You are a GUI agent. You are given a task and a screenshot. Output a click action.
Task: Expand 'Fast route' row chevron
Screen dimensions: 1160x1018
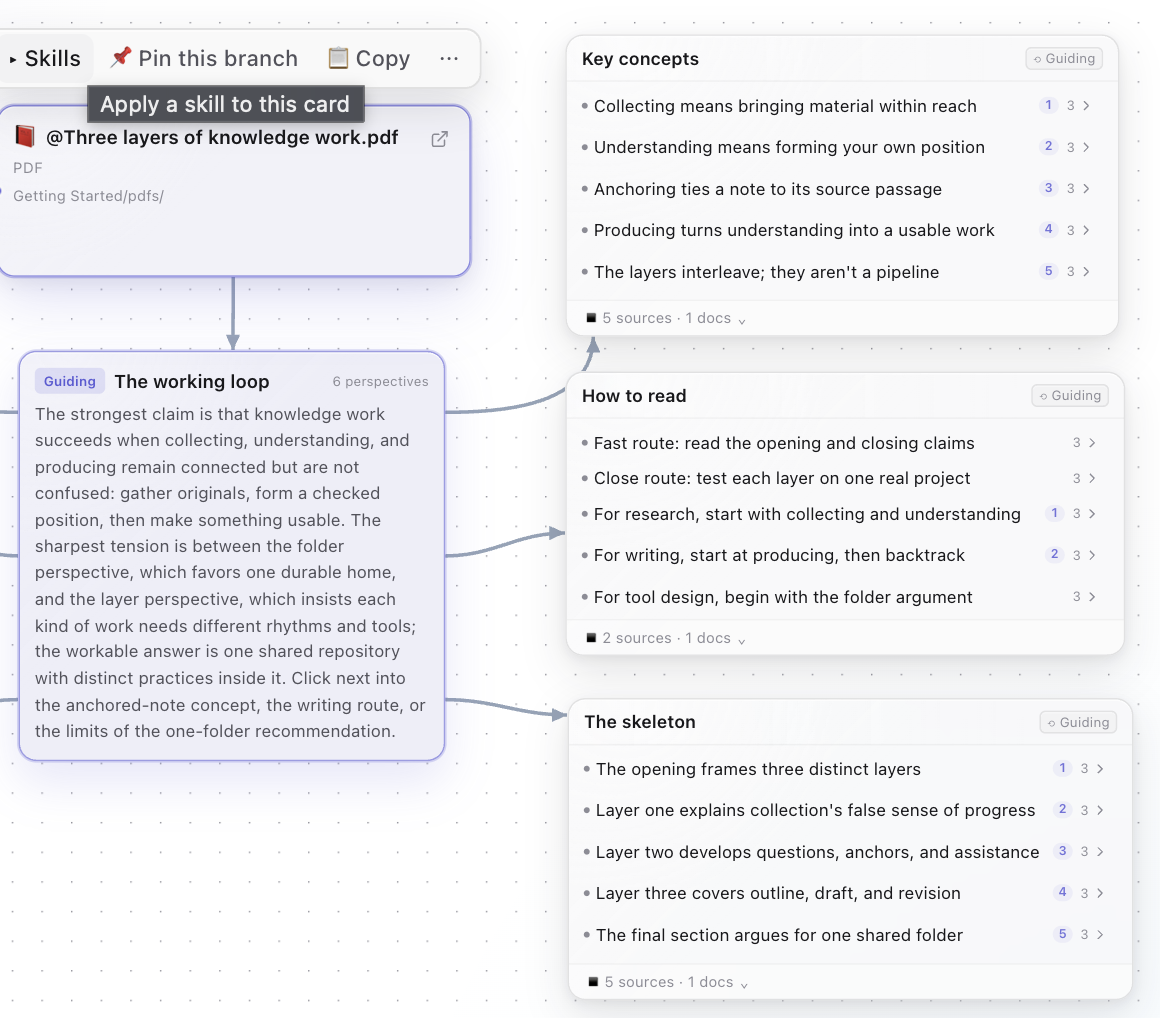(1092, 443)
